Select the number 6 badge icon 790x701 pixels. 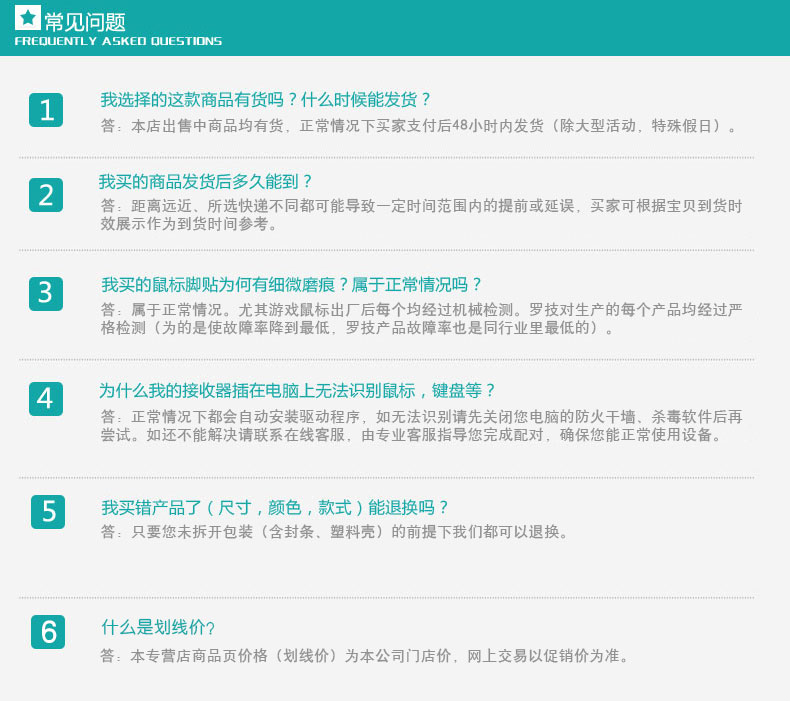click(48, 632)
